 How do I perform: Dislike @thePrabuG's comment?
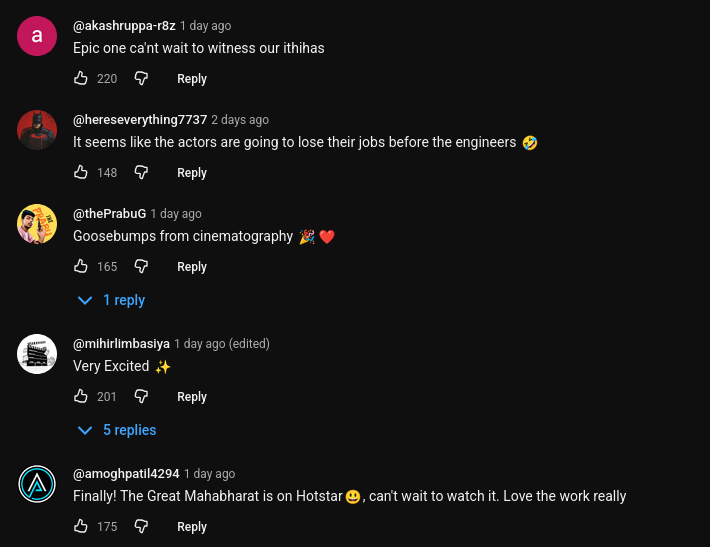coord(141,266)
